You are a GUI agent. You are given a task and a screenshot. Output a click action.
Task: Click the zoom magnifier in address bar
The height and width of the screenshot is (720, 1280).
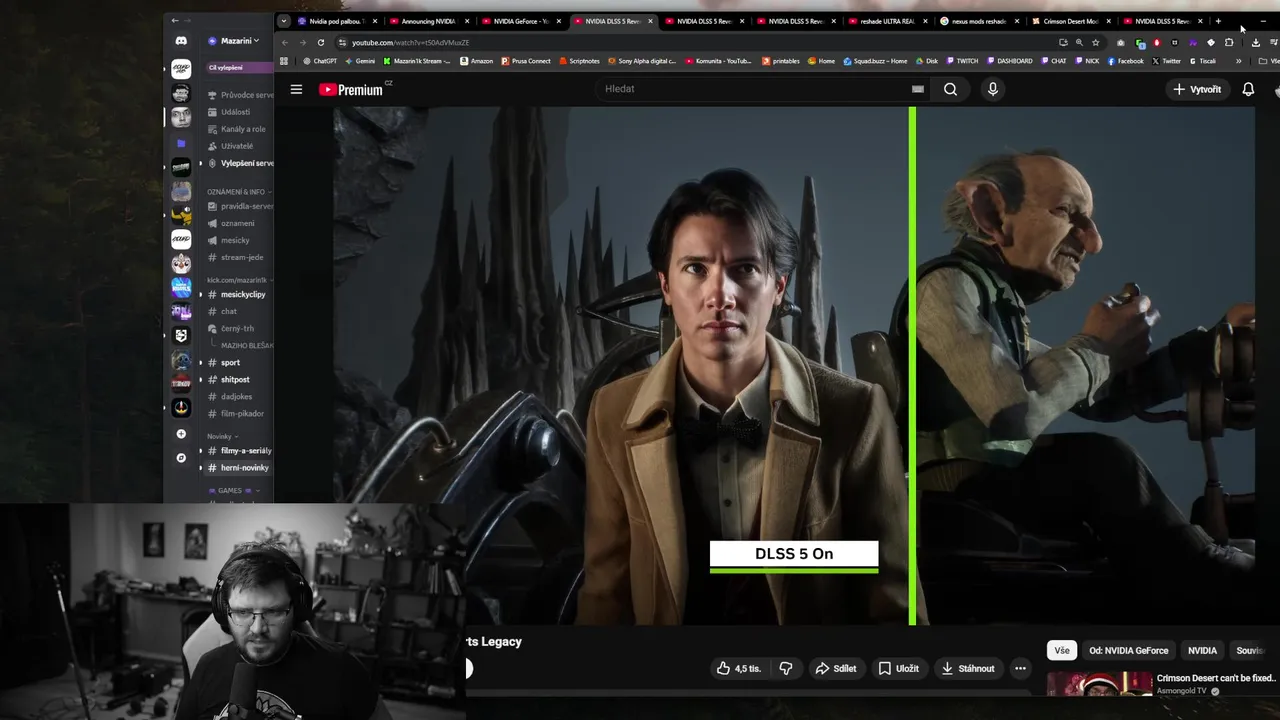click(1079, 42)
